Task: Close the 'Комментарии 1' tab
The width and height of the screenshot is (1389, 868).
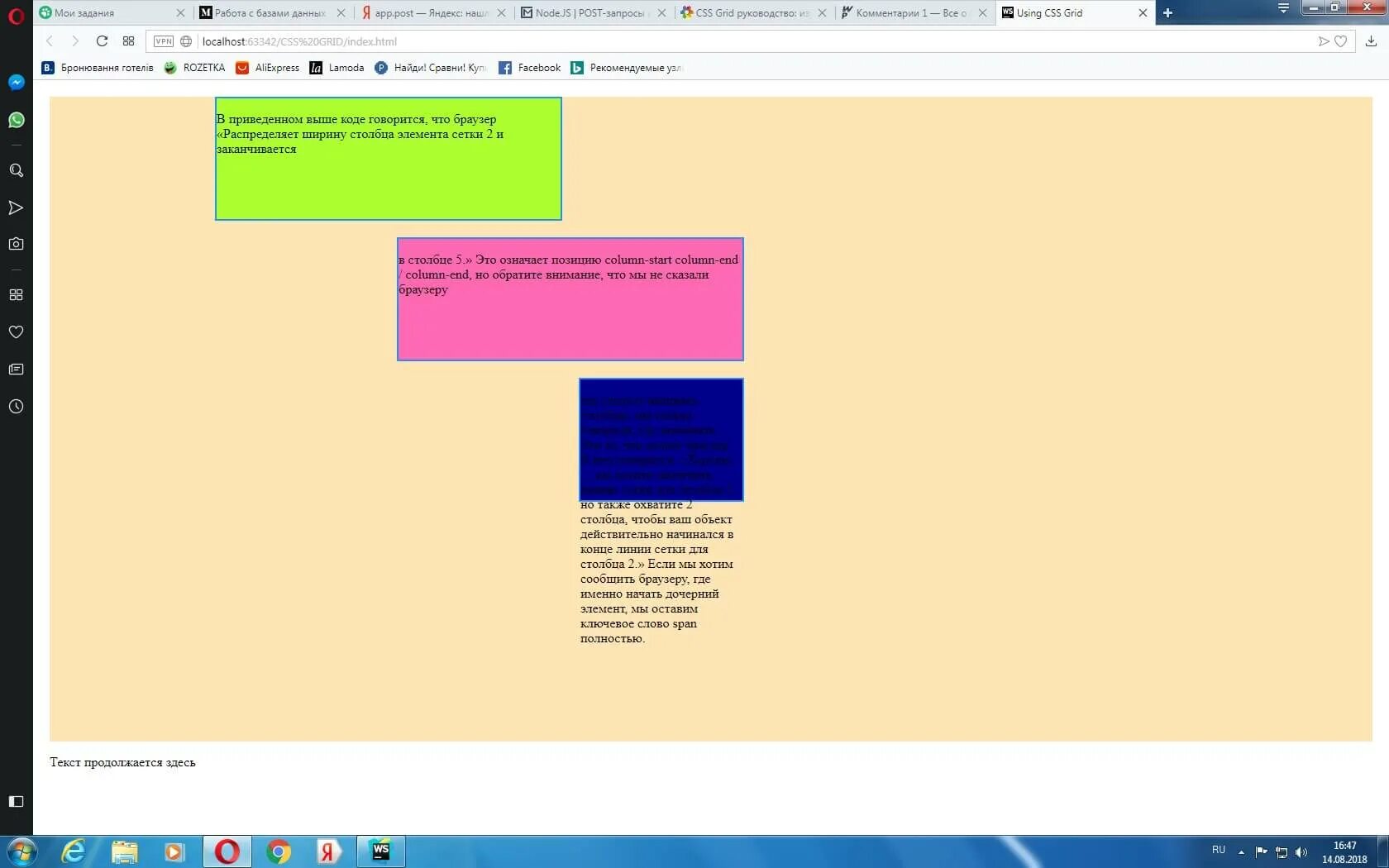Action: pos(982,13)
